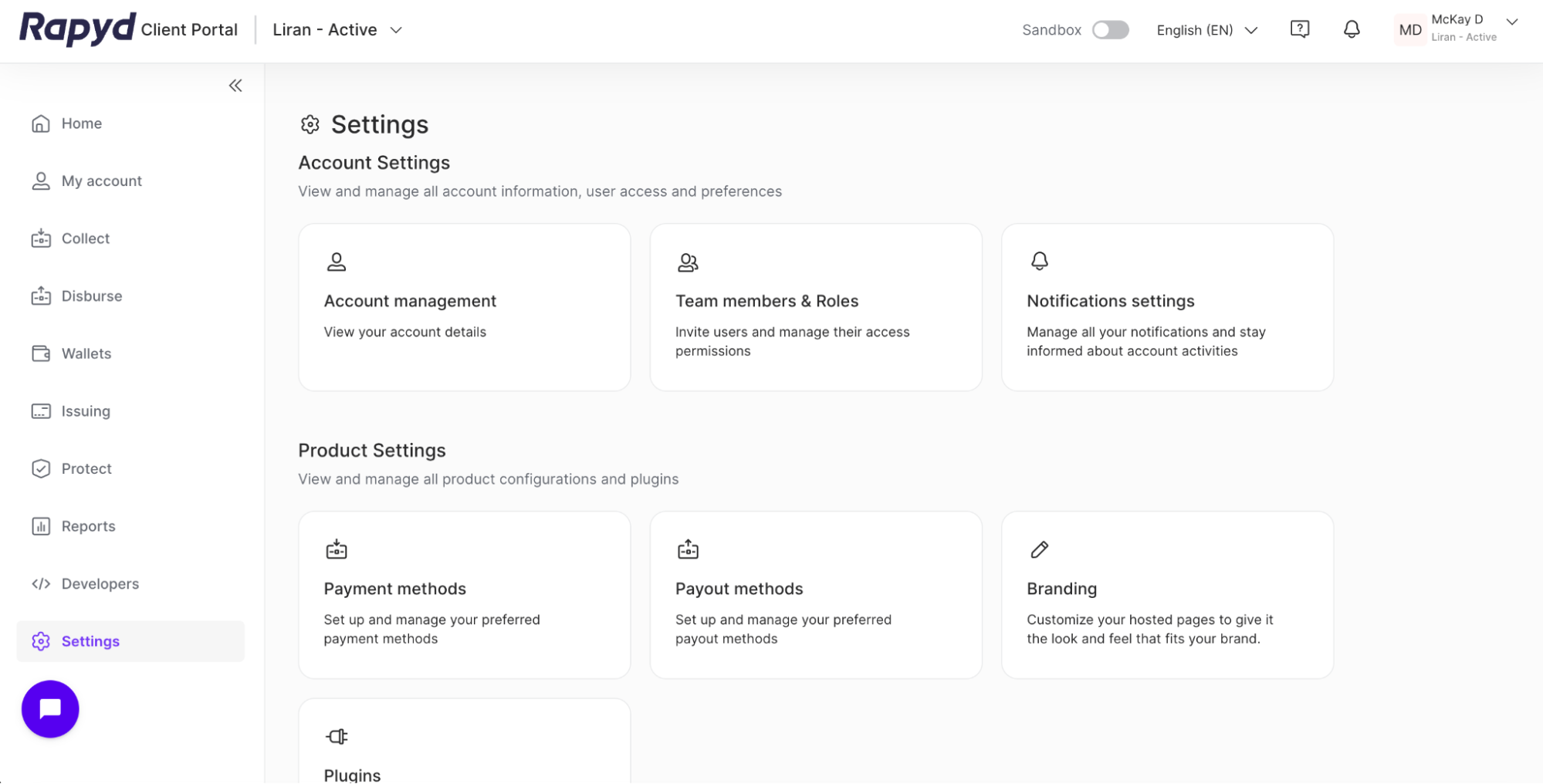1543x784 pixels.
Task: Select the Home icon in sidebar
Action: tap(40, 123)
